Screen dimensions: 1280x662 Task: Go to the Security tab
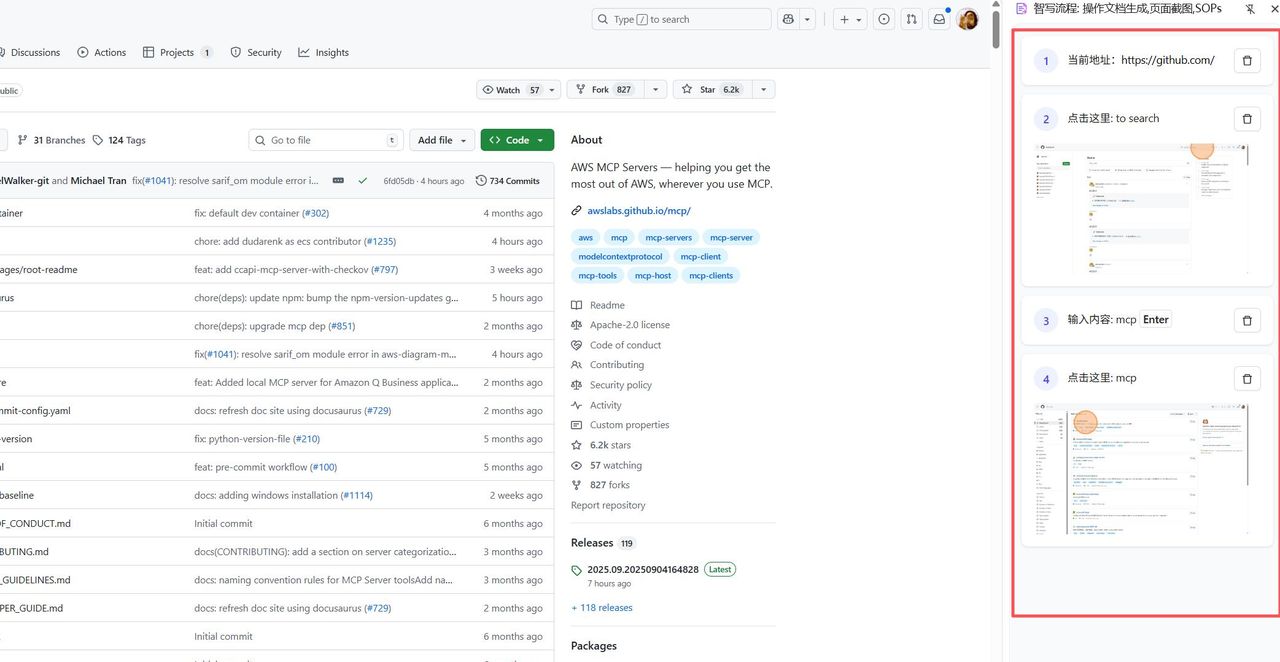click(x=256, y=52)
